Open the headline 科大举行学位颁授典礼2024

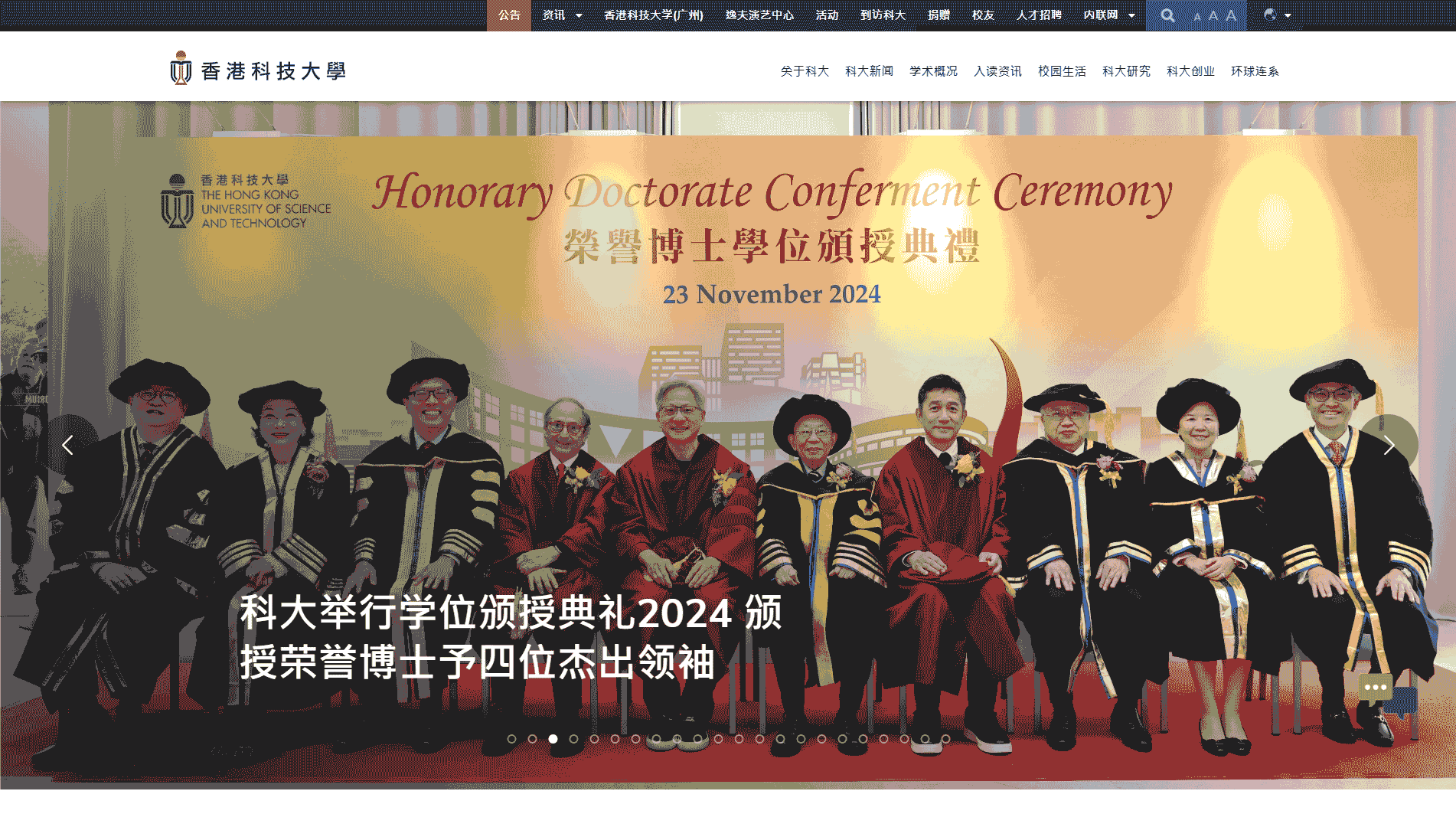(x=511, y=637)
